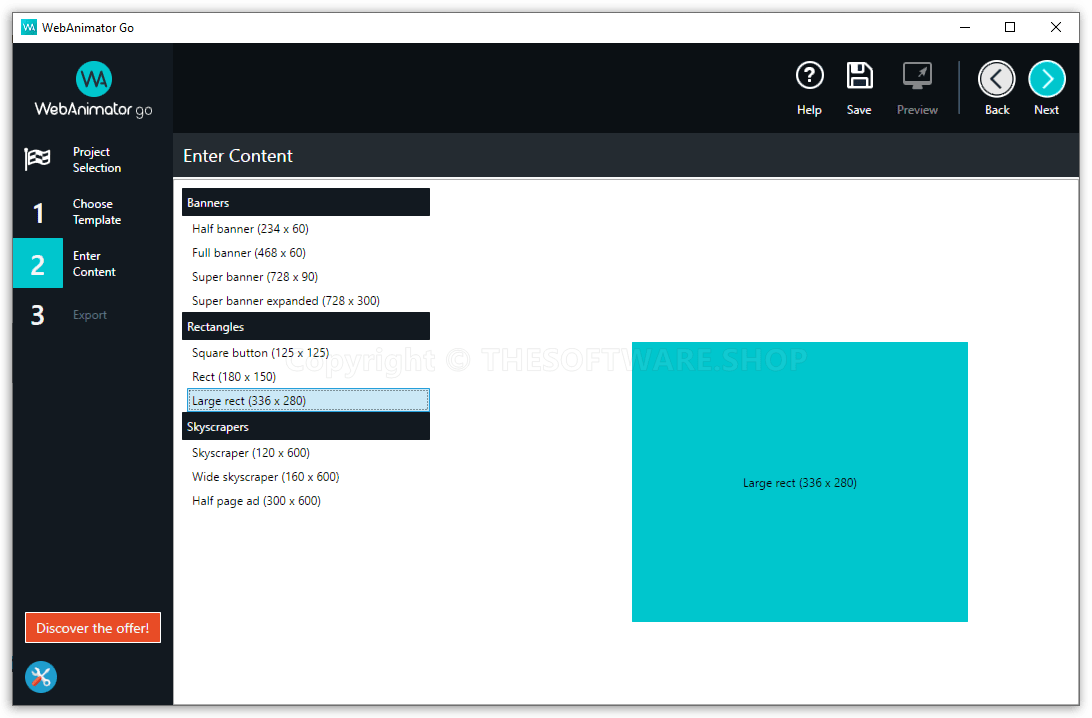Image resolution: width=1092 pixels, height=718 pixels.
Task: Click the Project Selection flag icon
Action: click(x=38, y=160)
